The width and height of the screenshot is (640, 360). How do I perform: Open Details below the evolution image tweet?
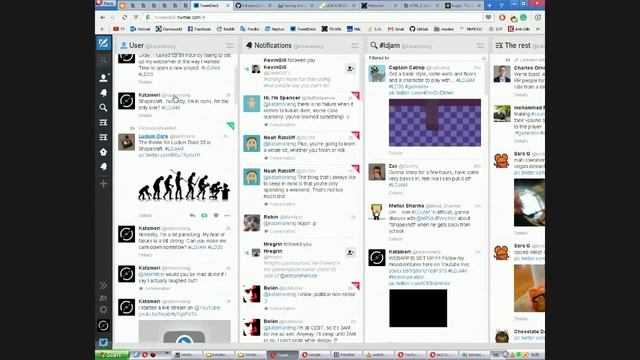[145, 216]
